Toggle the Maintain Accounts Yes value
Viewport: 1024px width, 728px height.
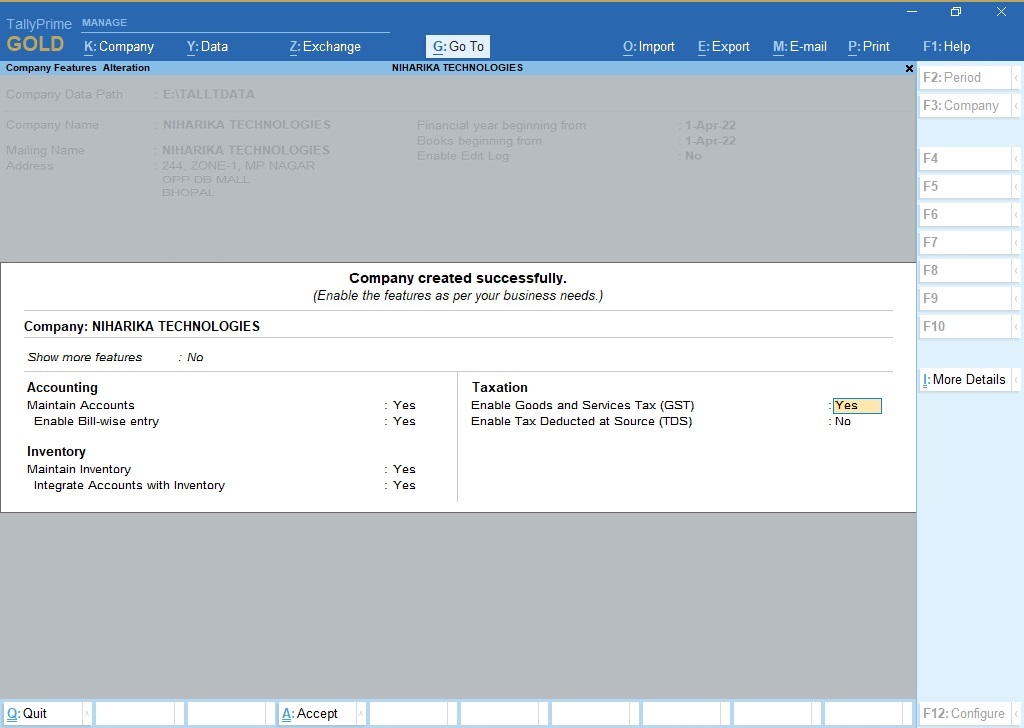click(404, 405)
